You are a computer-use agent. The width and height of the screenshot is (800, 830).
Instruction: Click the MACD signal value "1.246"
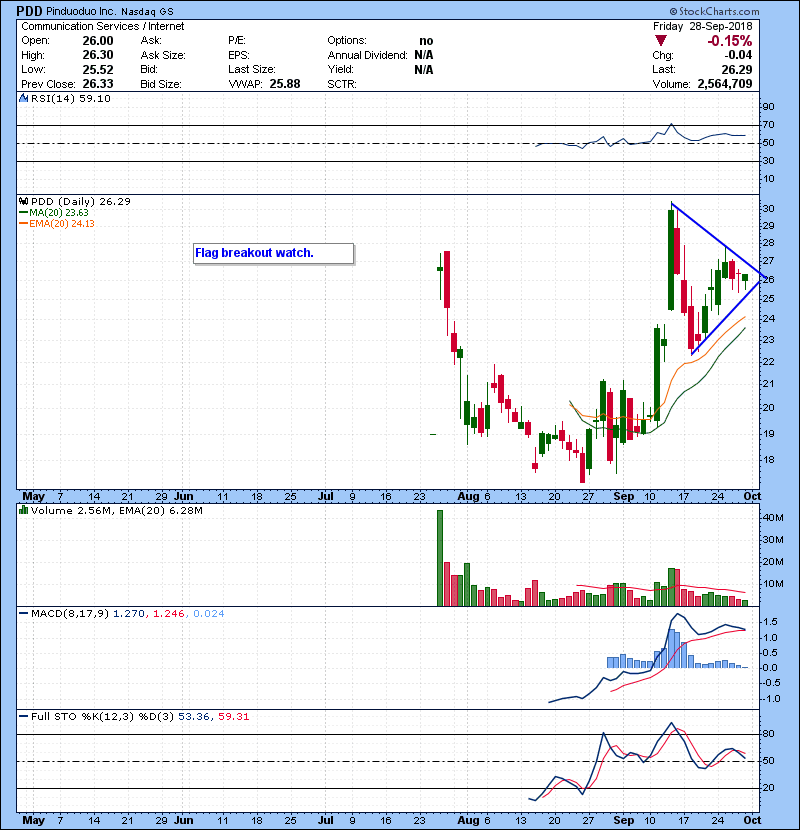[x=168, y=614]
